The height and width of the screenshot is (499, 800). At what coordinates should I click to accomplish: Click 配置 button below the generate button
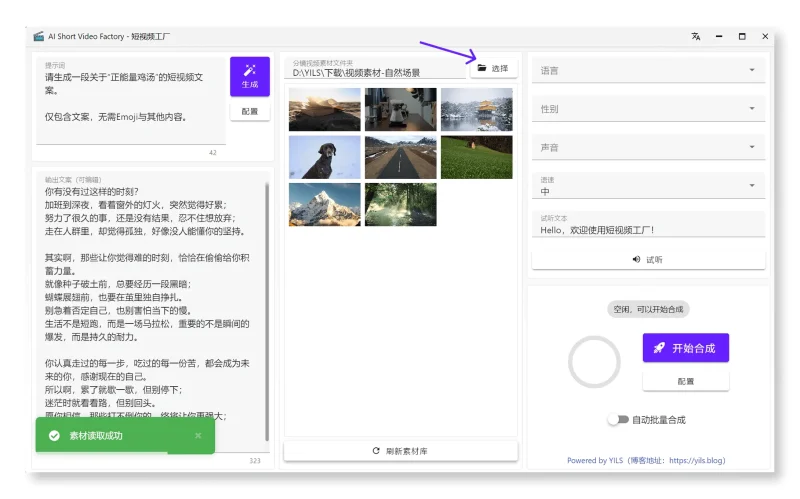[x=249, y=112]
